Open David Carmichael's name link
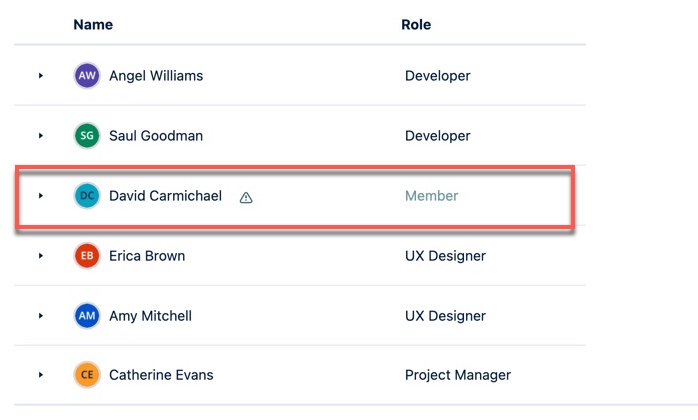 [x=165, y=196]
